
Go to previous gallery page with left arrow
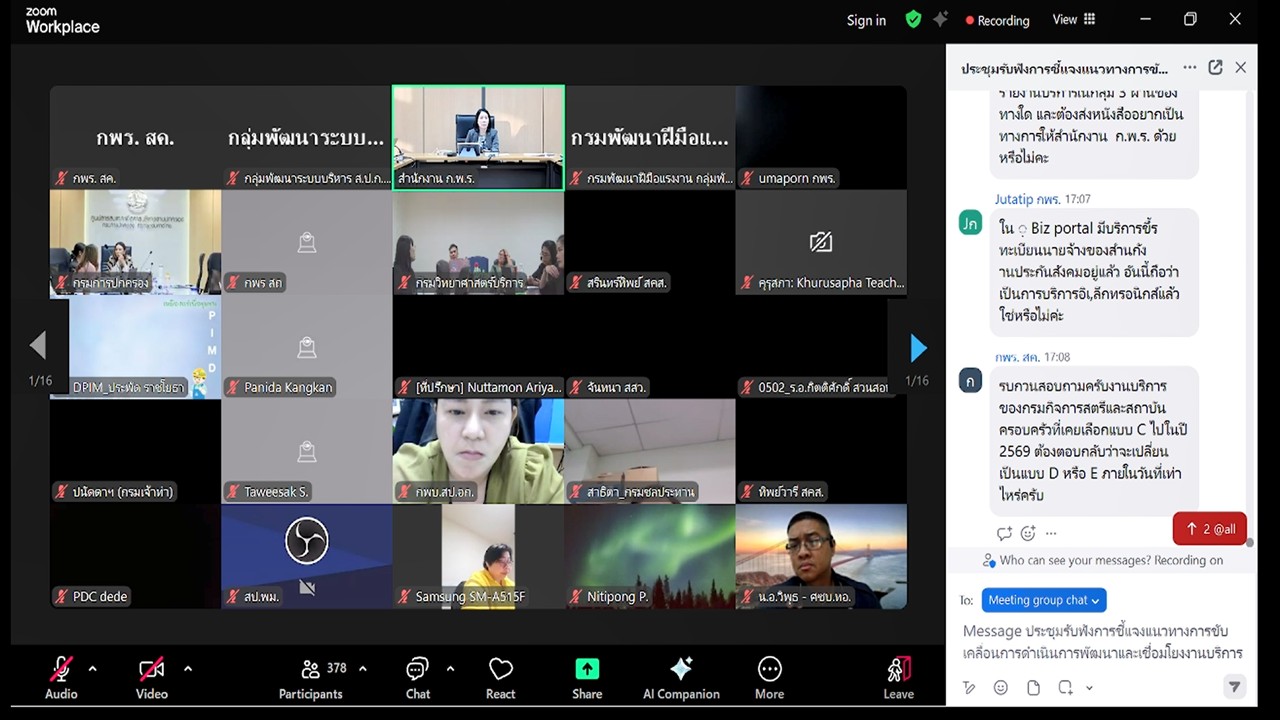click(x=38, y=346)
